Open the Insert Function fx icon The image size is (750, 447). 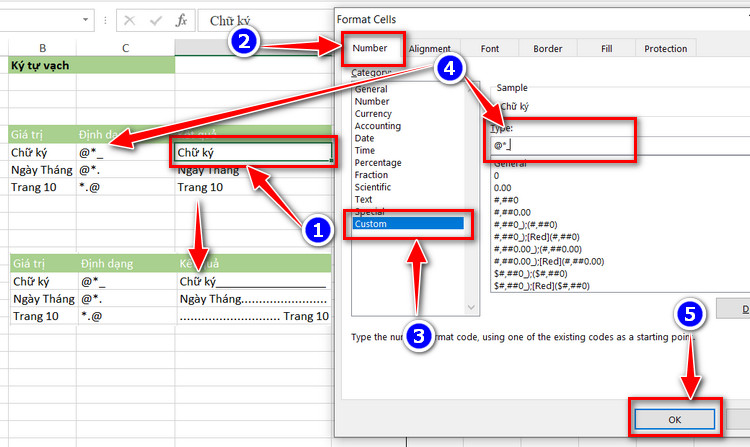[181, 21]
